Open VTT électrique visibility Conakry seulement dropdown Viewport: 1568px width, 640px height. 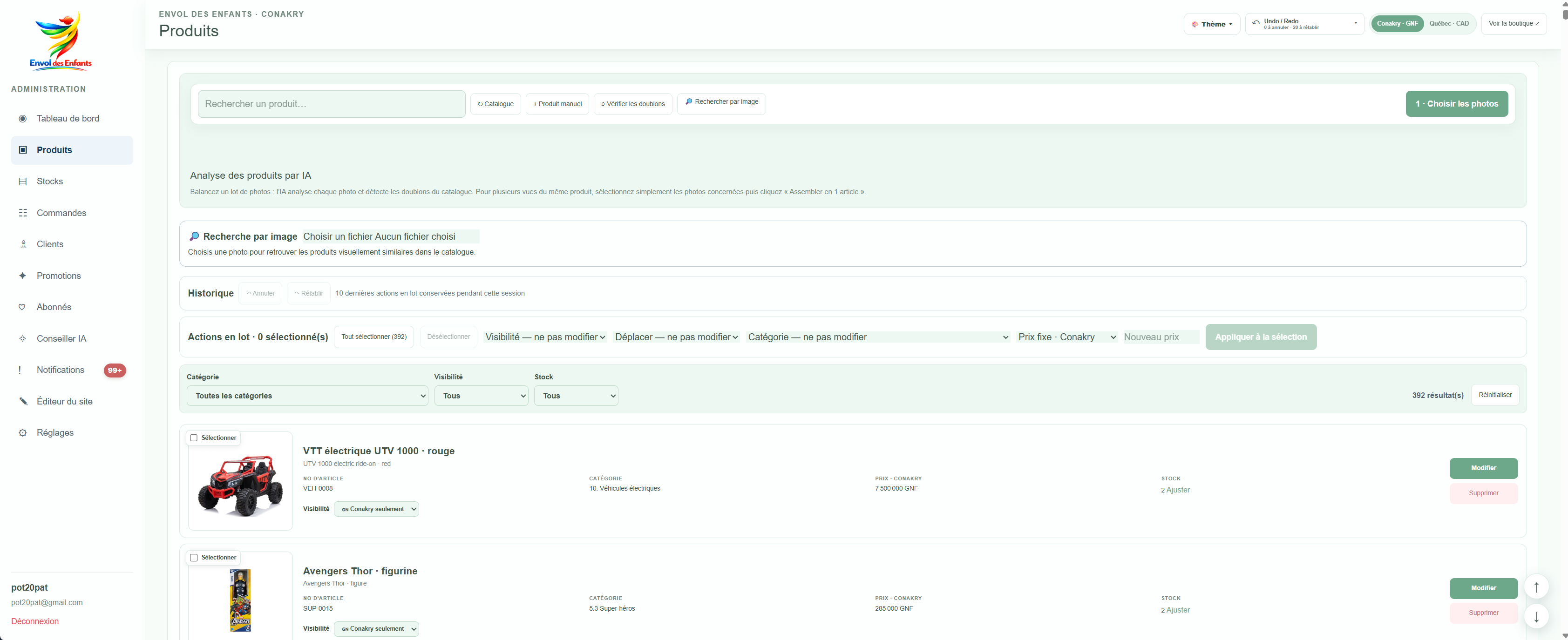pos(376,509)
